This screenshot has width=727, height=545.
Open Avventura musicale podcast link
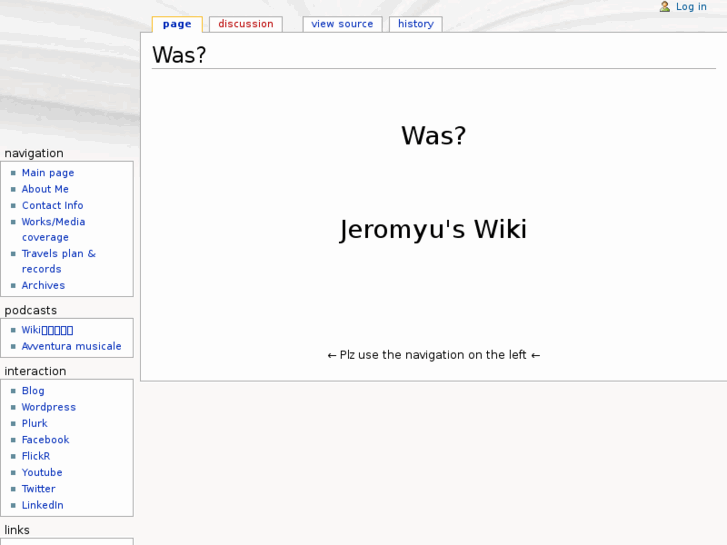(71, 346)
